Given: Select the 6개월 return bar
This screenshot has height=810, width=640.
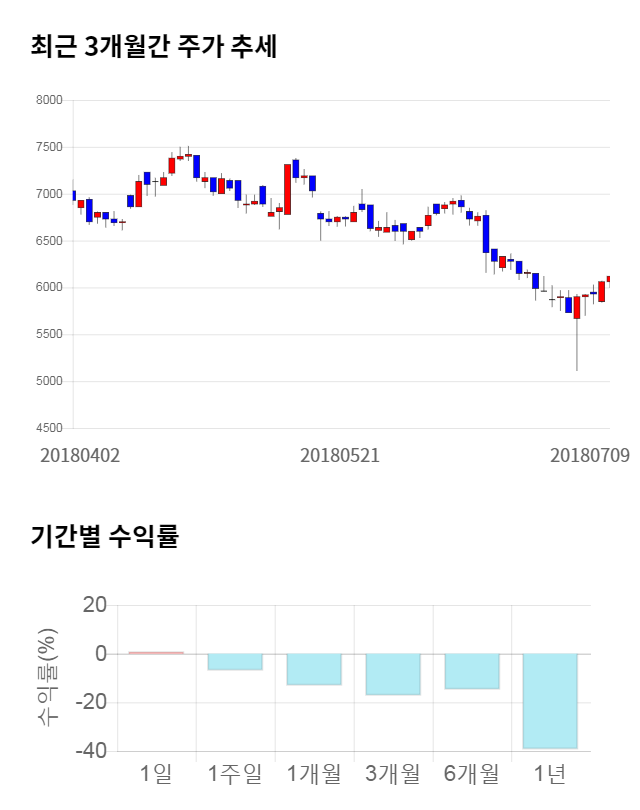Looking at the screenshot, I should 471,671.
